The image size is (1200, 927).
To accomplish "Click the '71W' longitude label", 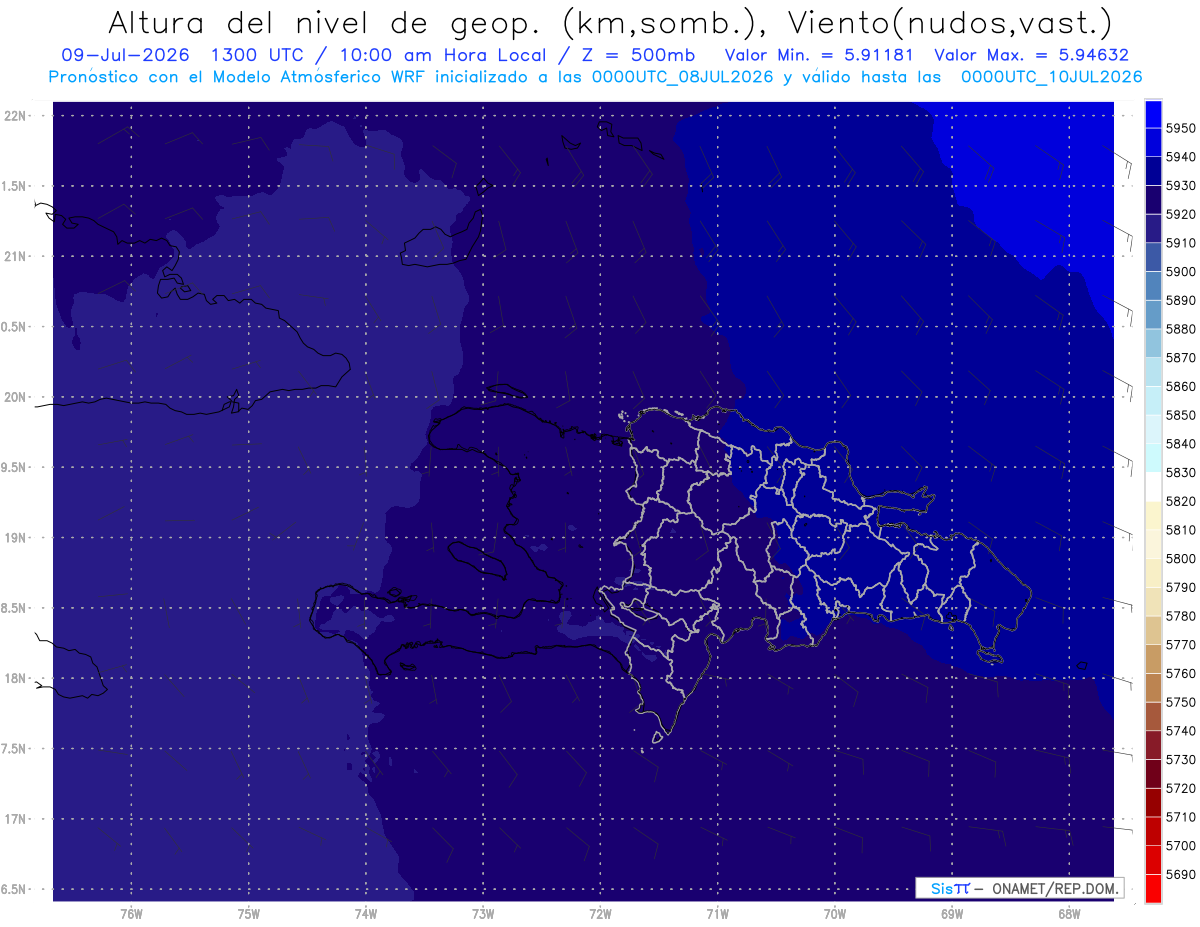I will tap(717, 913).
